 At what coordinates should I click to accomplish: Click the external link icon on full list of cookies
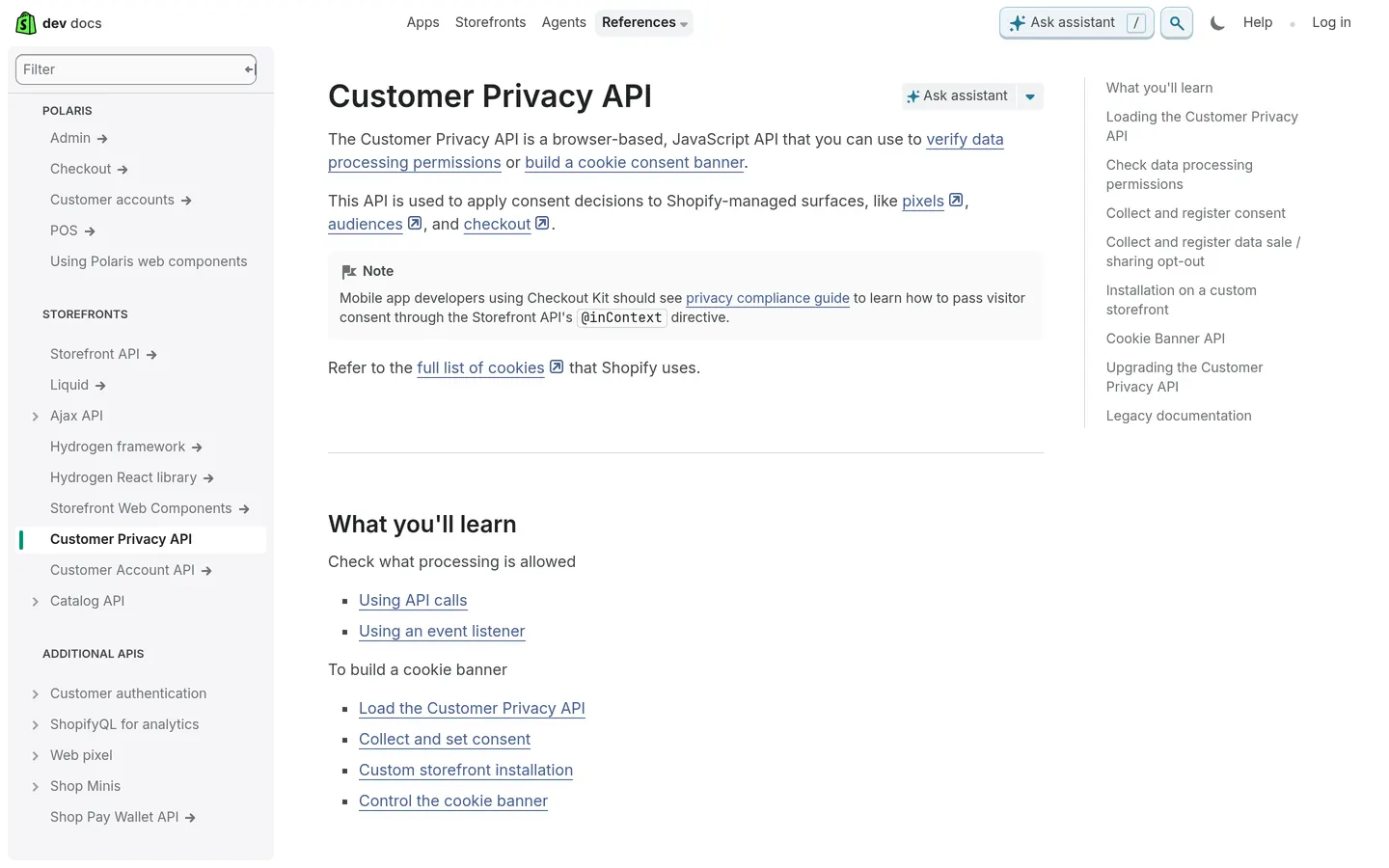point(556,366)
